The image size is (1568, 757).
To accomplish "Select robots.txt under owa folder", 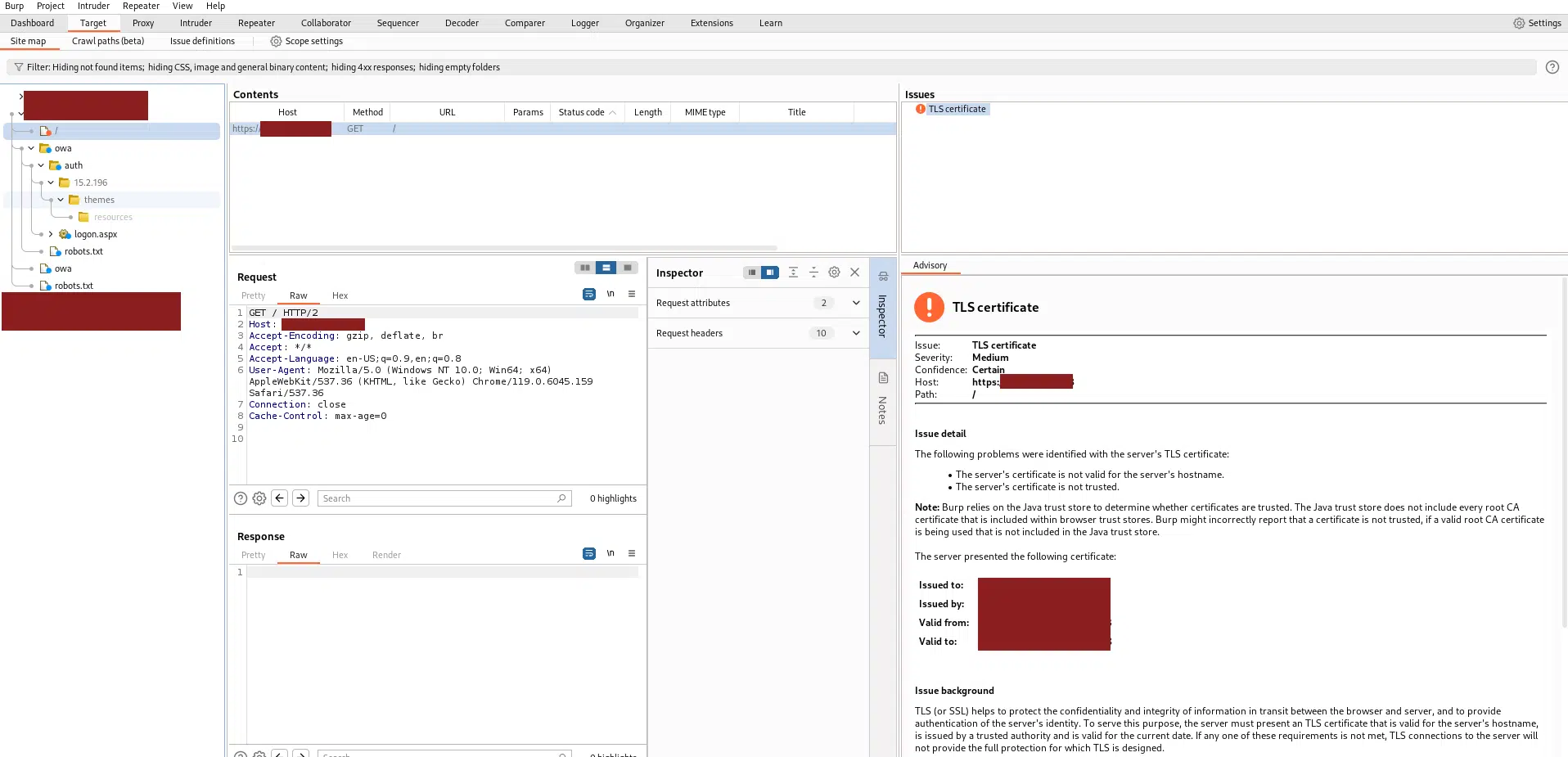I will pyautogui.click(x=83, y=251).
